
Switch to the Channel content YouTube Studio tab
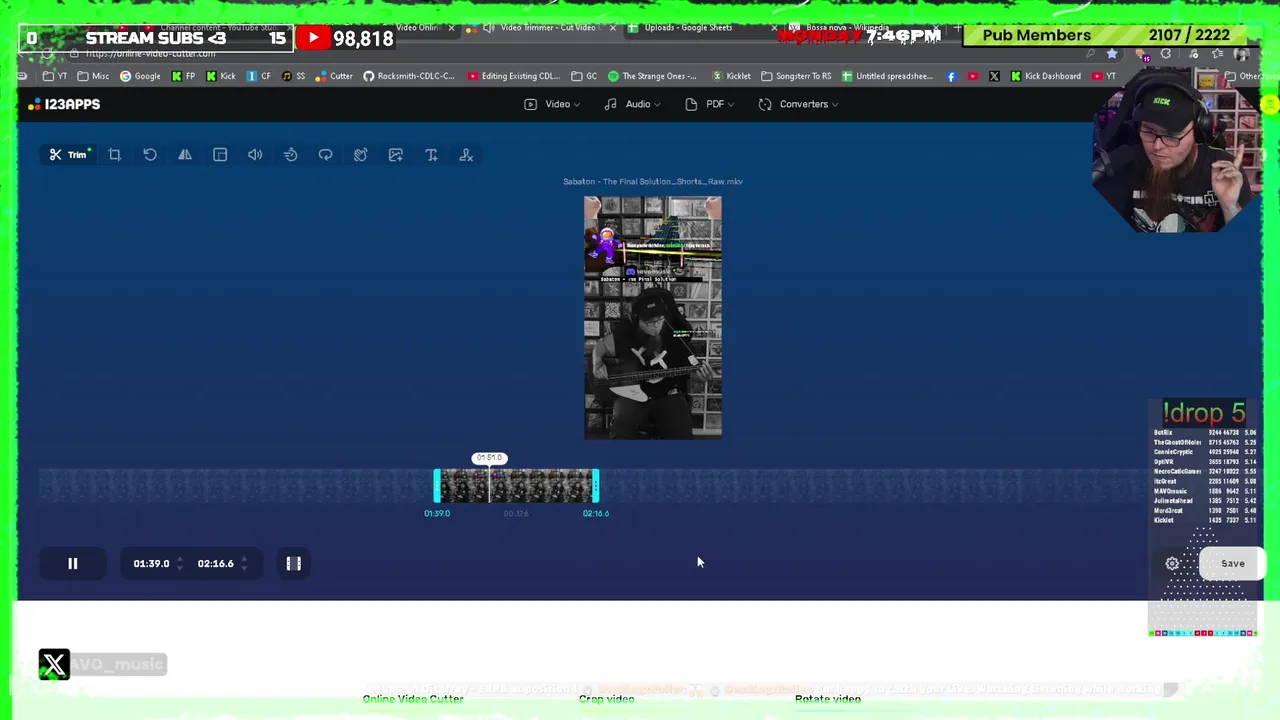218,28
